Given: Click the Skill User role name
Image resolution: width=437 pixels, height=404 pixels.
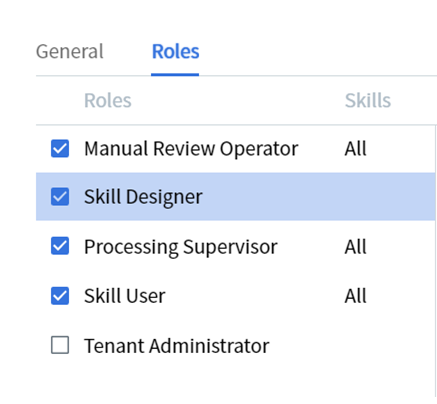Looking at the screenshot, I should click(x=125, y=296).
